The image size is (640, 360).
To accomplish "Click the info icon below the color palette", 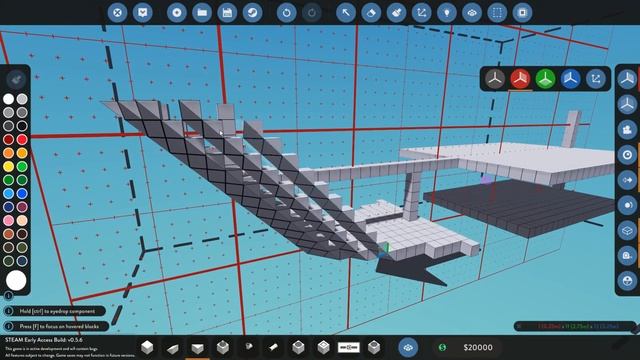I will click(9, 295).
